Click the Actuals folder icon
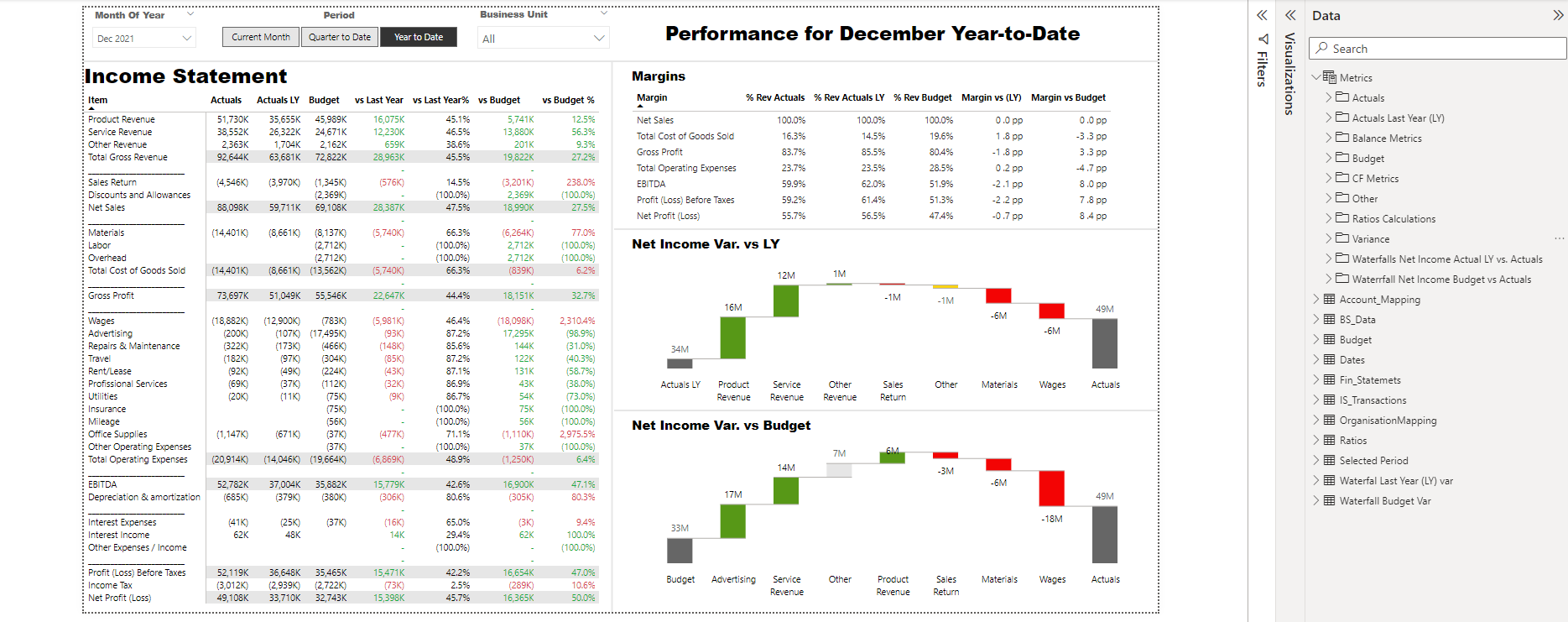The width and height of the screenshot is (1568, 622). pyautogui.click(x=1342, y=97)
